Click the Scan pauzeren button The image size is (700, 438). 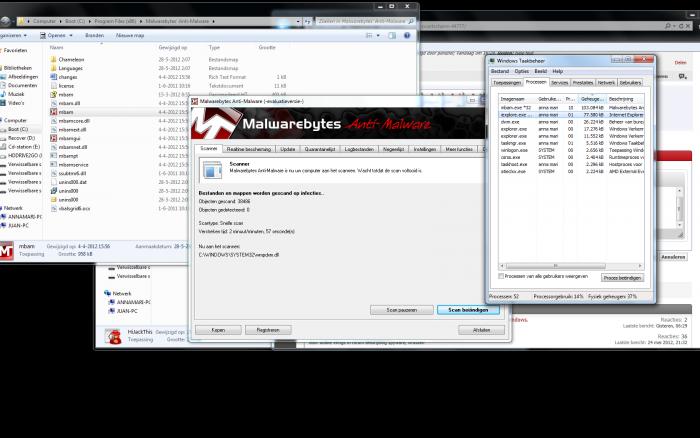coord(401,310)
